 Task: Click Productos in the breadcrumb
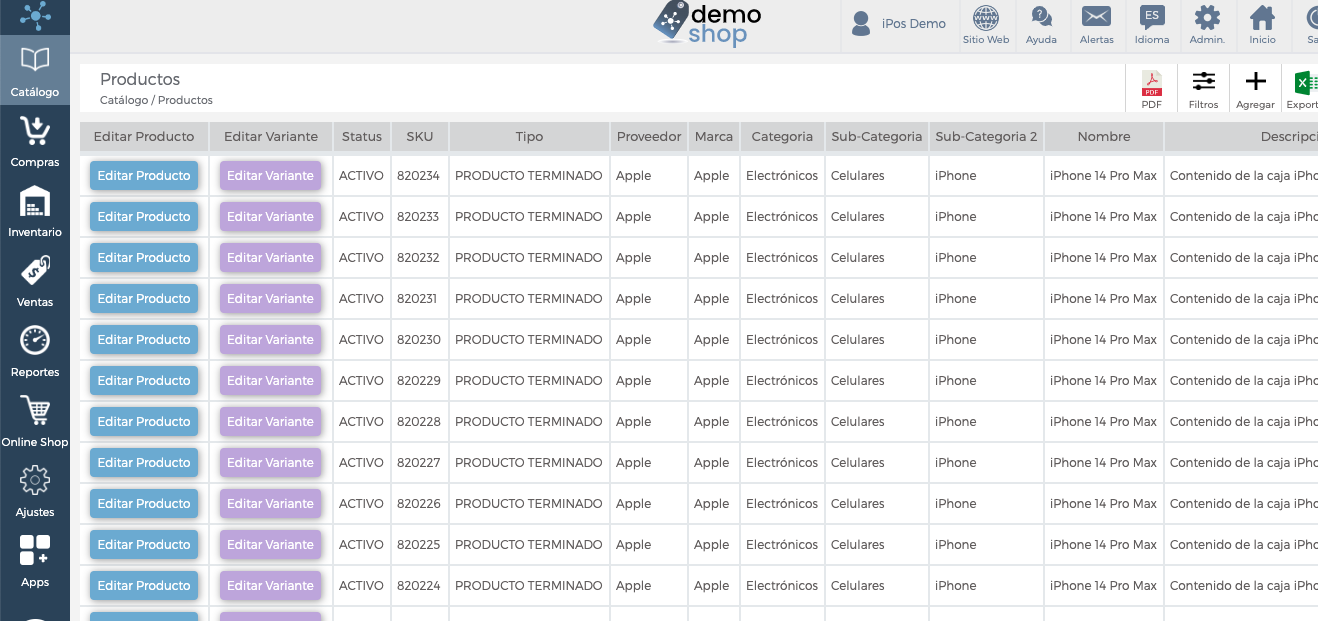point(185,100)
